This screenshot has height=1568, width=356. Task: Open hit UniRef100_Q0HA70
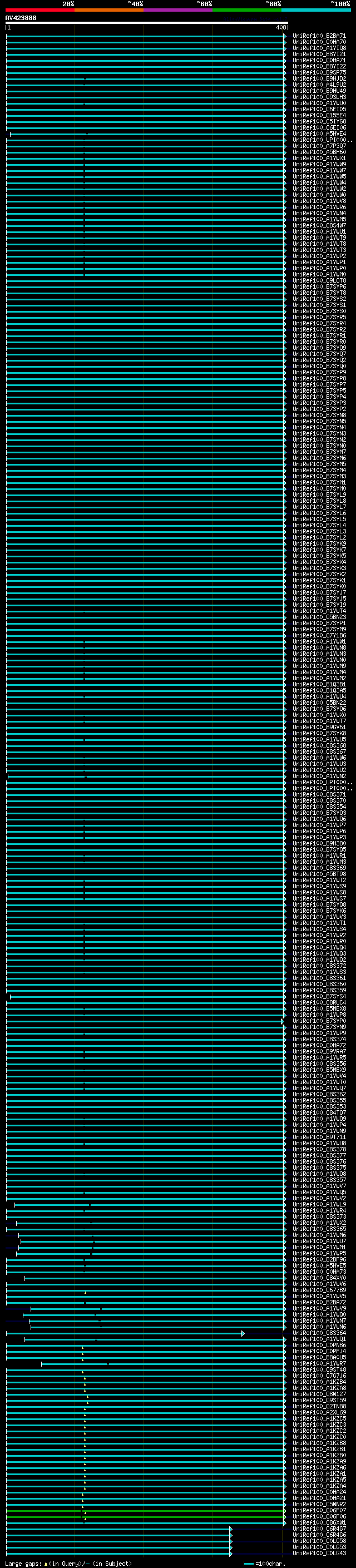[x=319, y=43]
